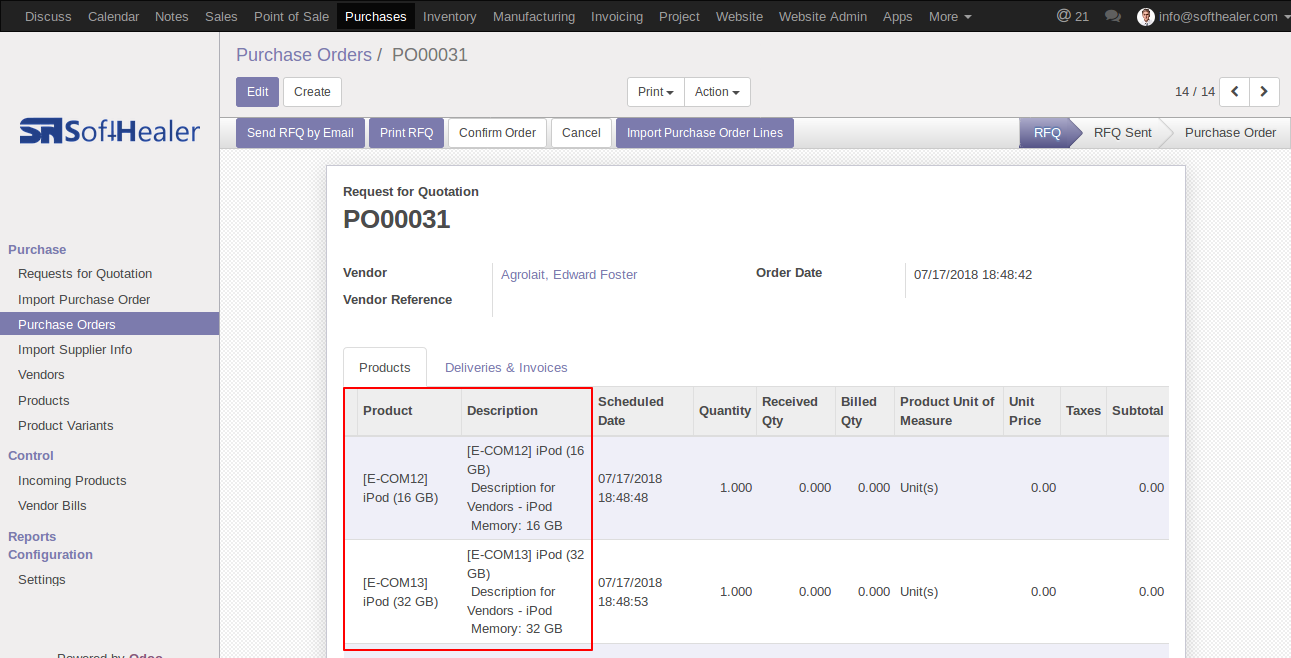Open the Notes menu

pyautogui.click(x=172, y=16)
